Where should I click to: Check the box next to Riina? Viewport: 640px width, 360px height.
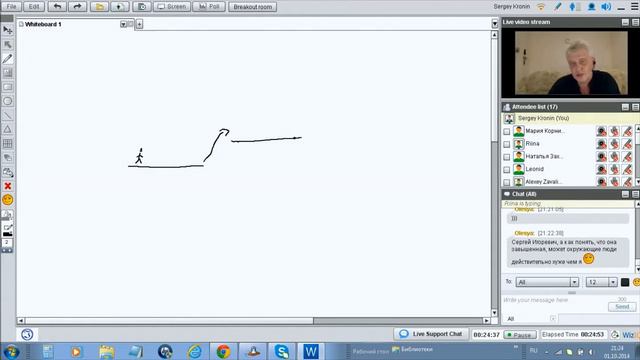507,144
